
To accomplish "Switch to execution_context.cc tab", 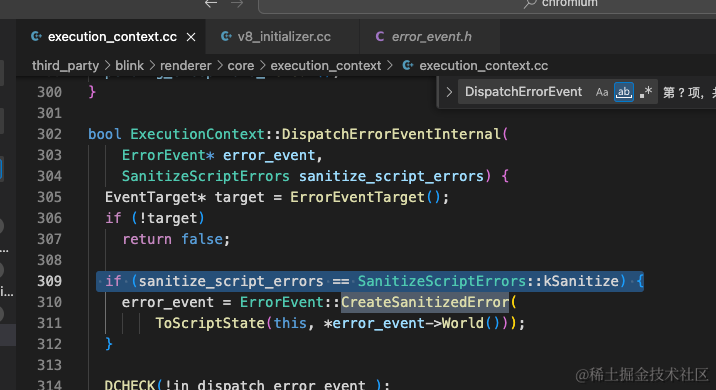I will pos(112,37).
